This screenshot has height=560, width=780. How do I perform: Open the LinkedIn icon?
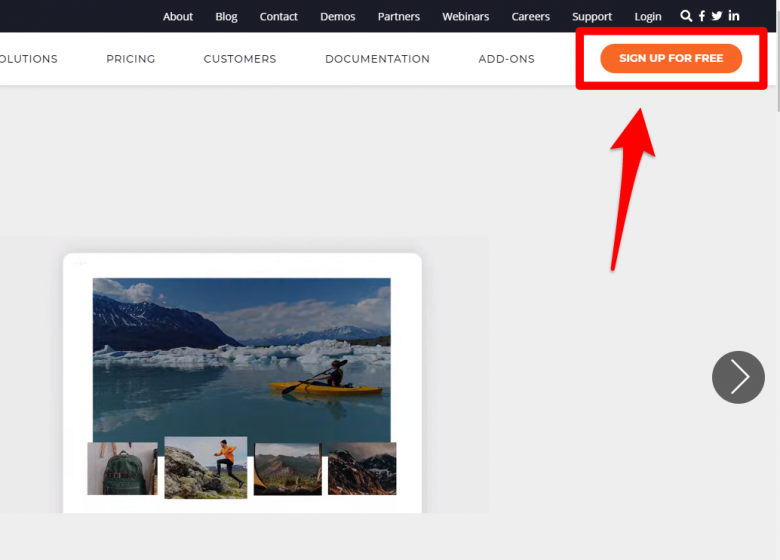click(734, 16)
